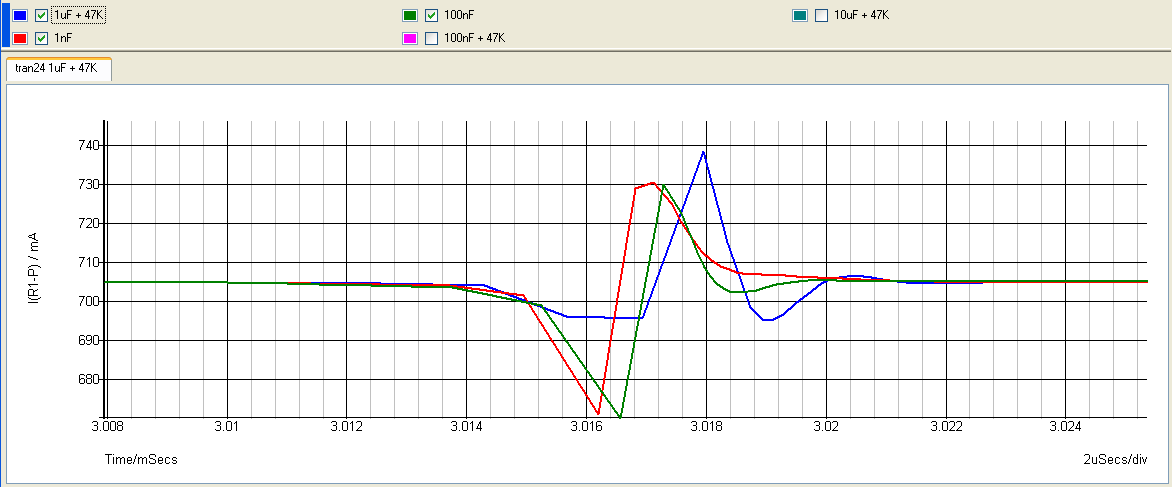Select the teal 10uF + 47K swatch

800,16
